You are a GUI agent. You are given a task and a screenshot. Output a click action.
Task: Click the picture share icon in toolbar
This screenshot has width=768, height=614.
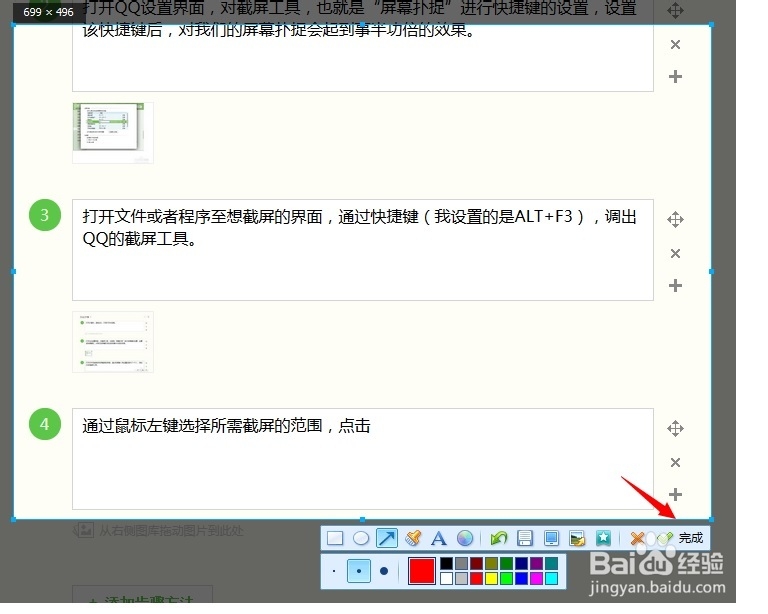click(577, 538)
